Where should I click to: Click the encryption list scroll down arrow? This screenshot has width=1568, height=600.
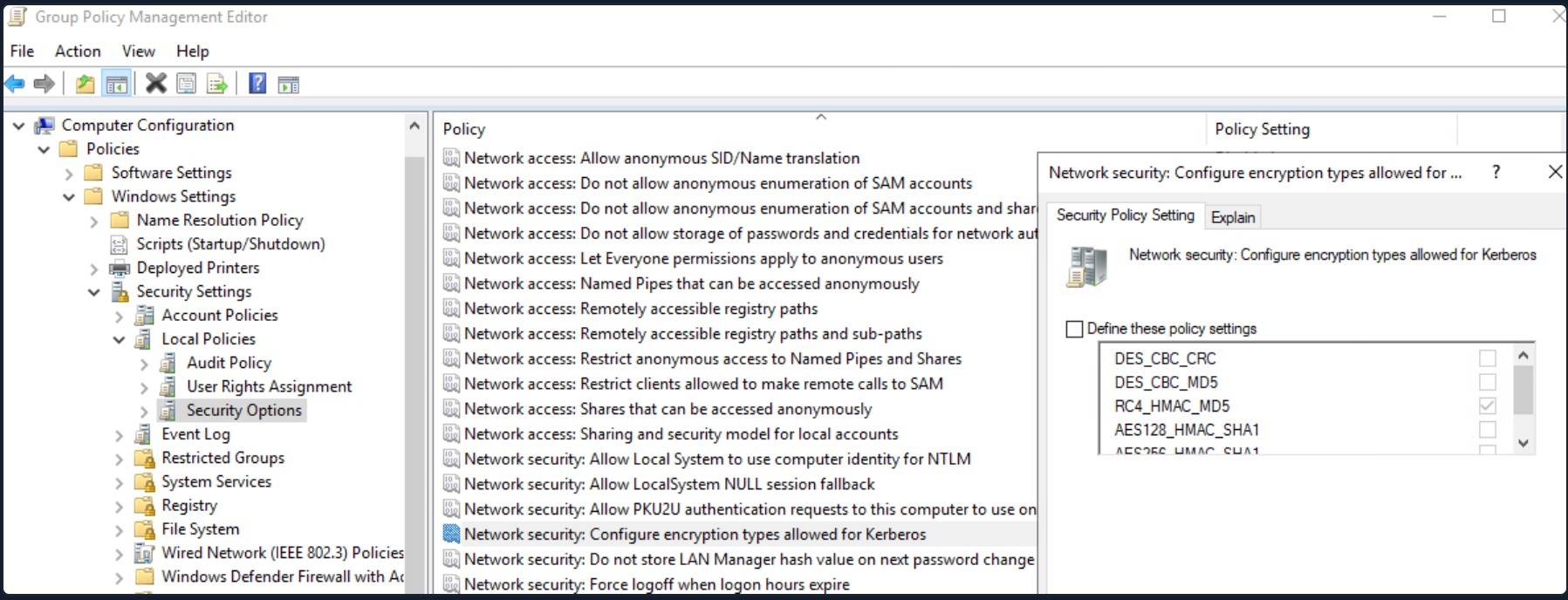1523,443
